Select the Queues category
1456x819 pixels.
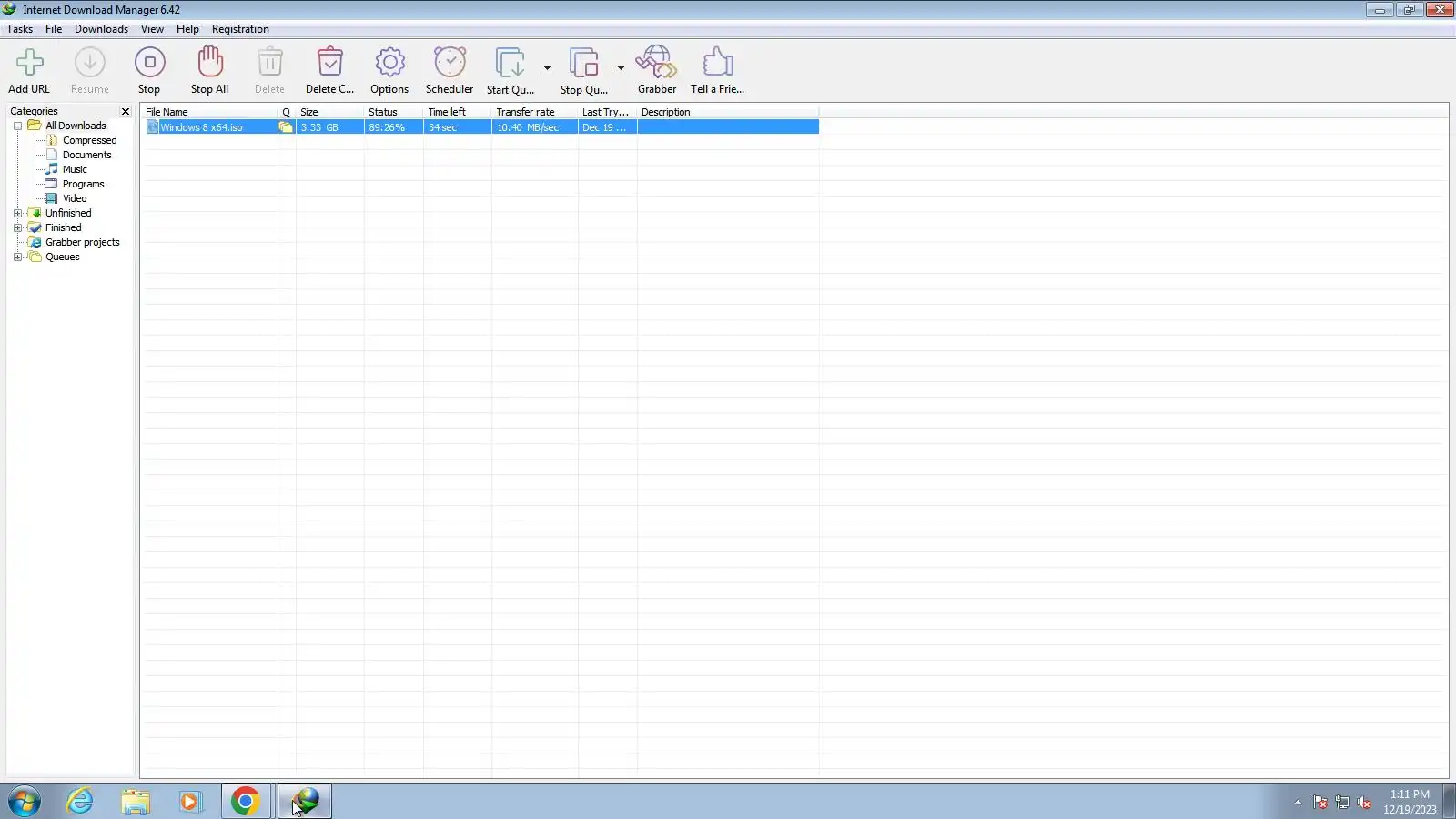62,257
